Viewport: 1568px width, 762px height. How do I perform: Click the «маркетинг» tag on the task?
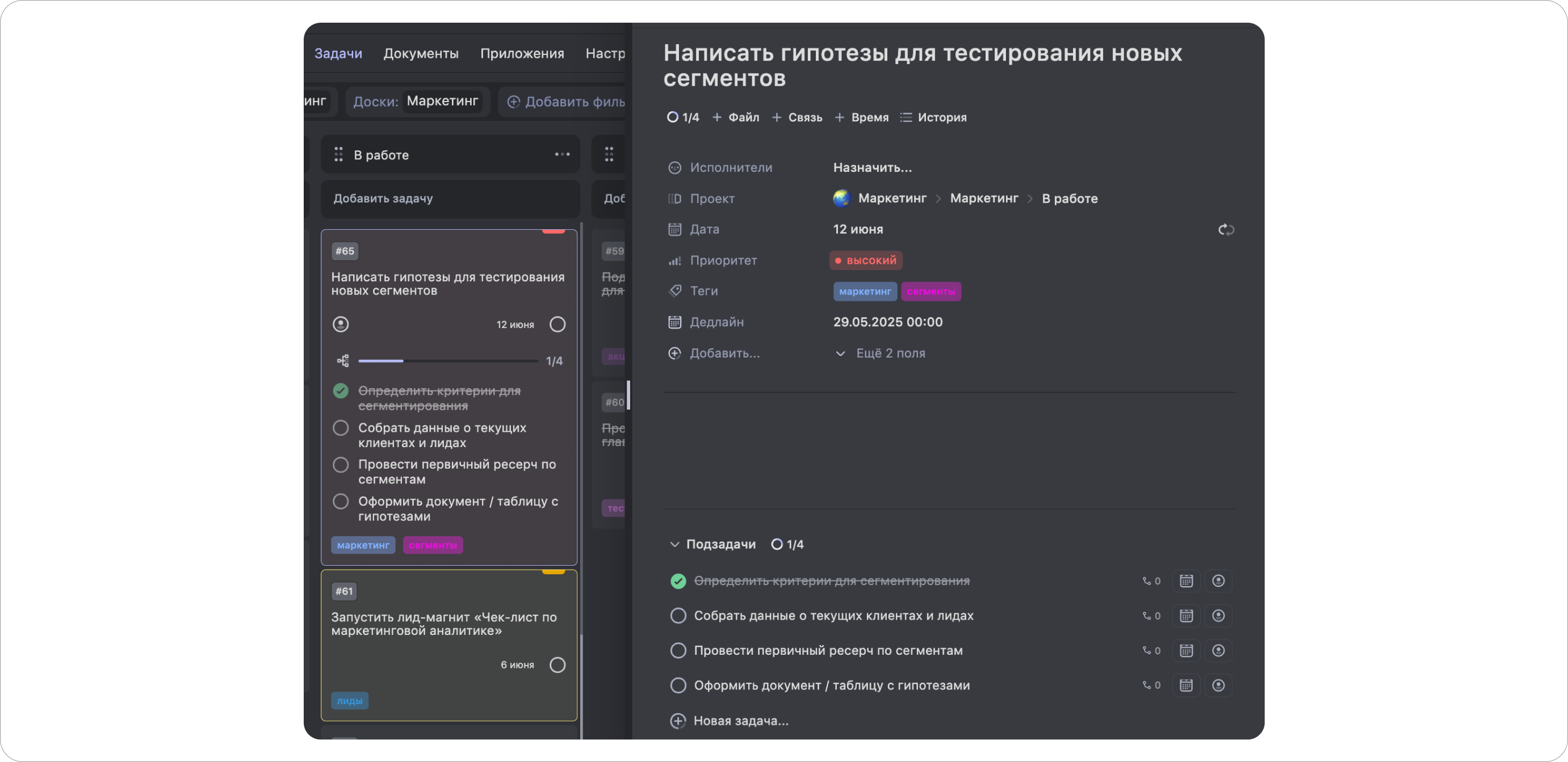coord(865,291)
